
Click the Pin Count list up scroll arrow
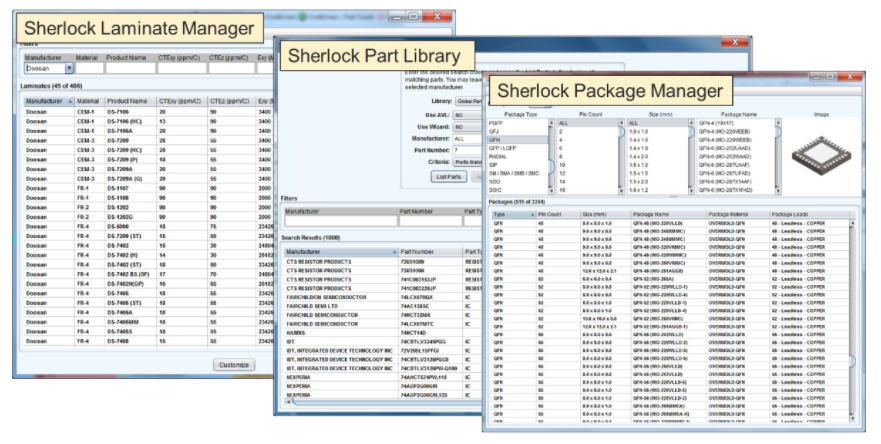coord(621,123)
